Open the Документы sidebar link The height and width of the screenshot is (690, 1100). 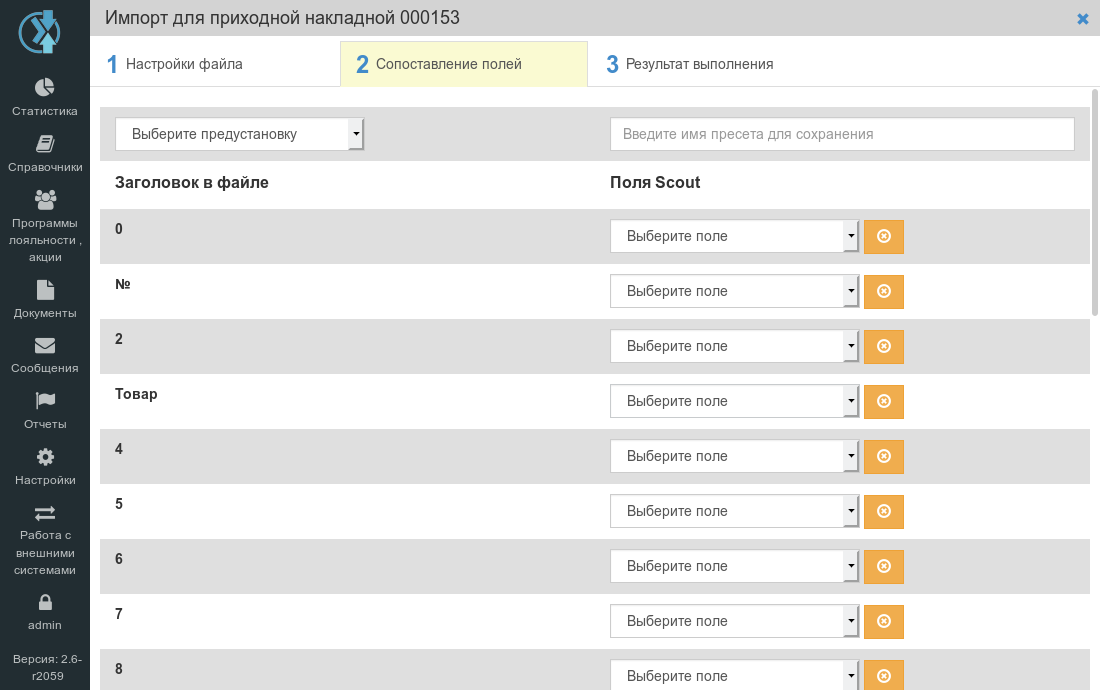click(45, 313)
